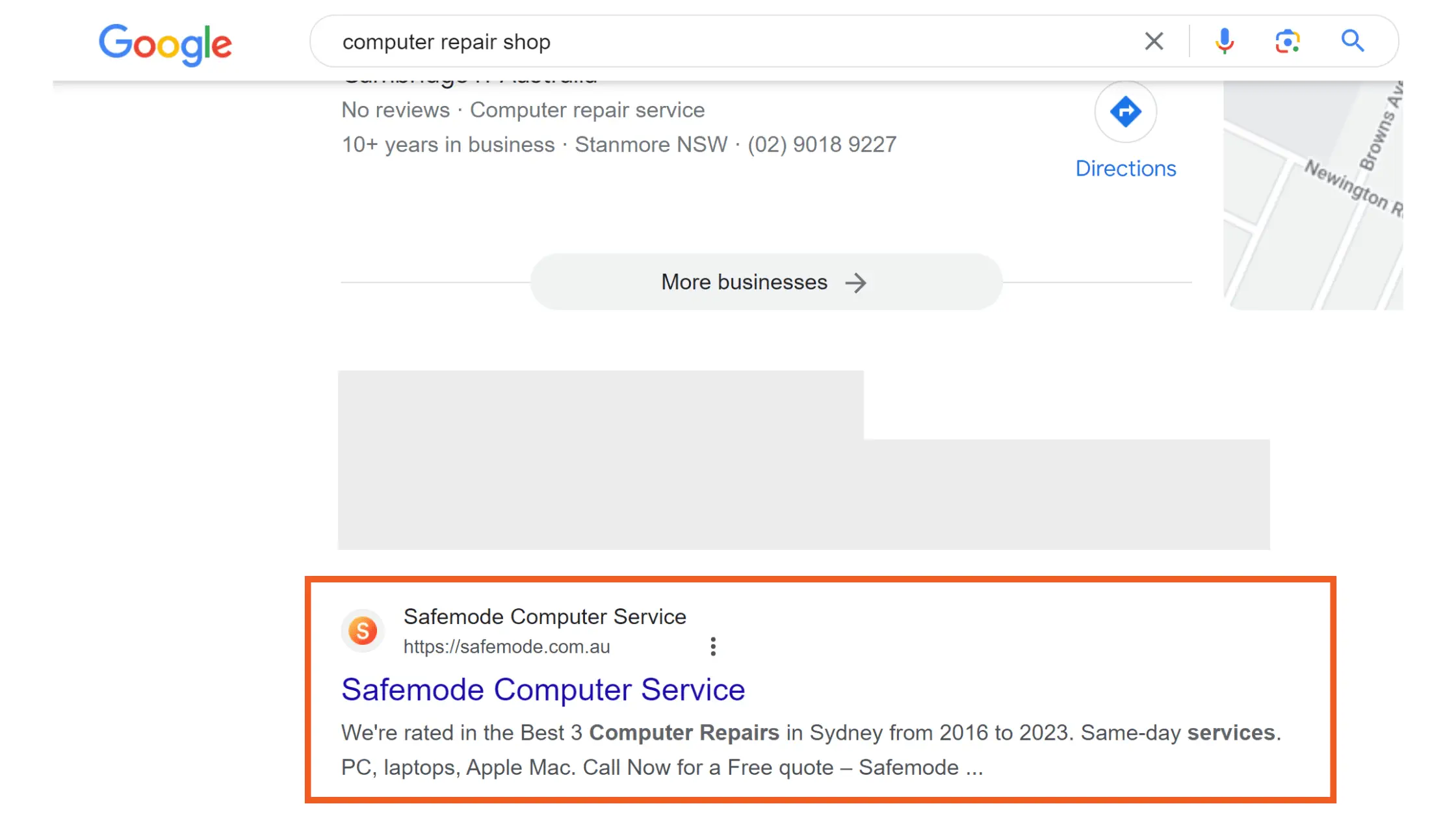This screenshot has height=819, width=1456.
Task: Click the https://safemode.com.au URL
Action: coord(506,647)
